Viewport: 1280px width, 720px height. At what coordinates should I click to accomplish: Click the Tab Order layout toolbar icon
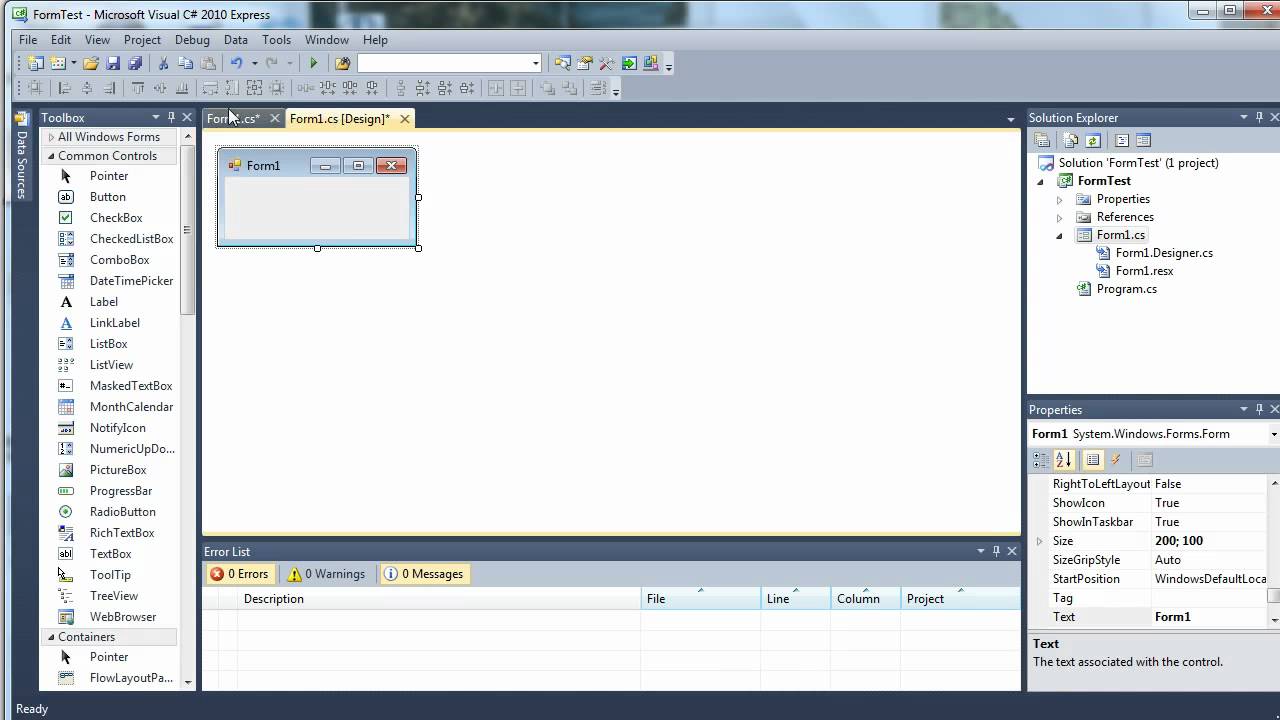(598, 88)
